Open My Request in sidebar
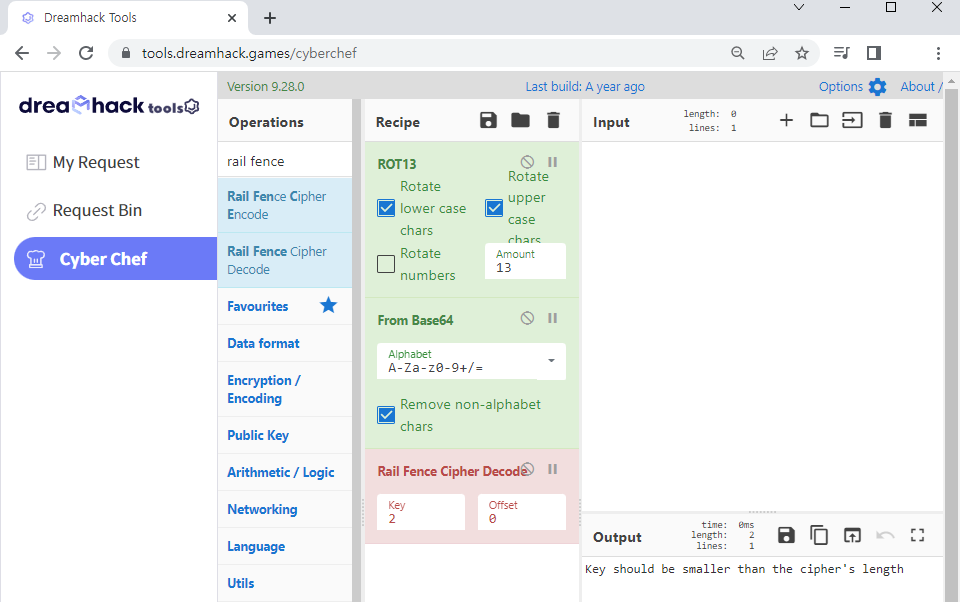960x602 pixels. point(83,162)
